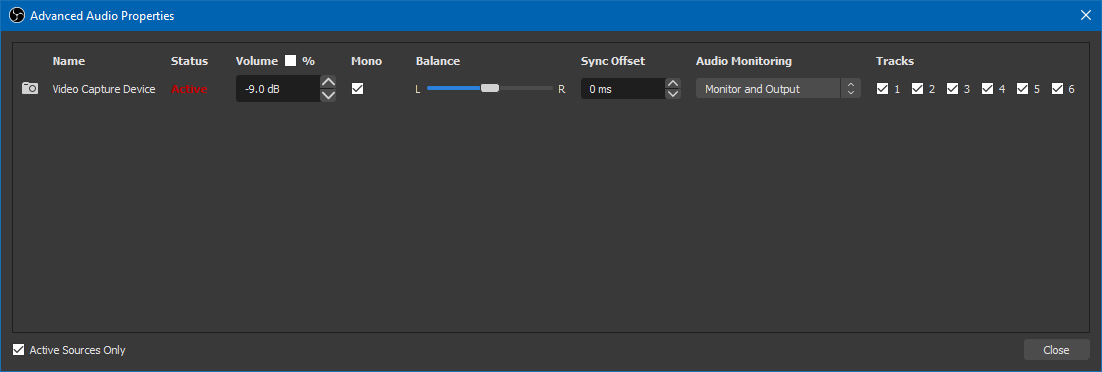The height and width of the screenshot is (372, 1102).
Task: Disable Track 4 checkbox
Action: pyautogui.click(x=987, y=89)
